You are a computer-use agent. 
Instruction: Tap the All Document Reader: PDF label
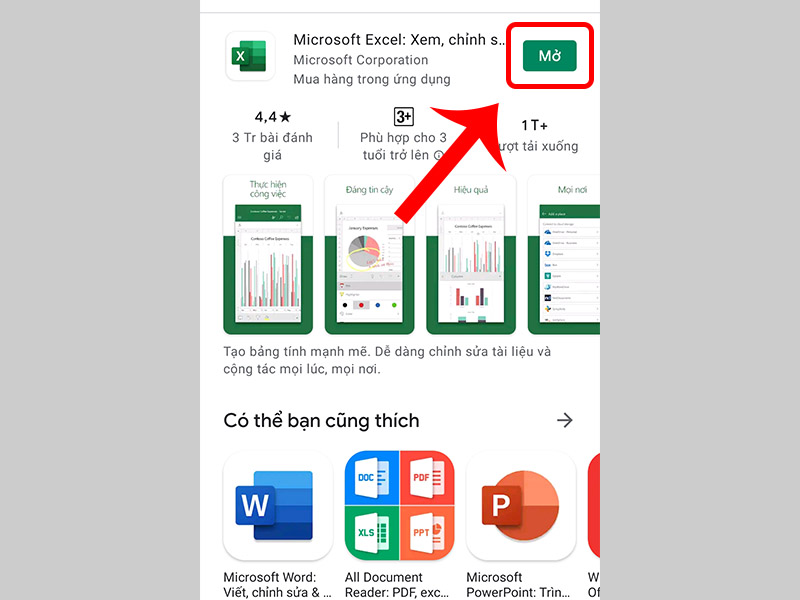click(397, 585)
